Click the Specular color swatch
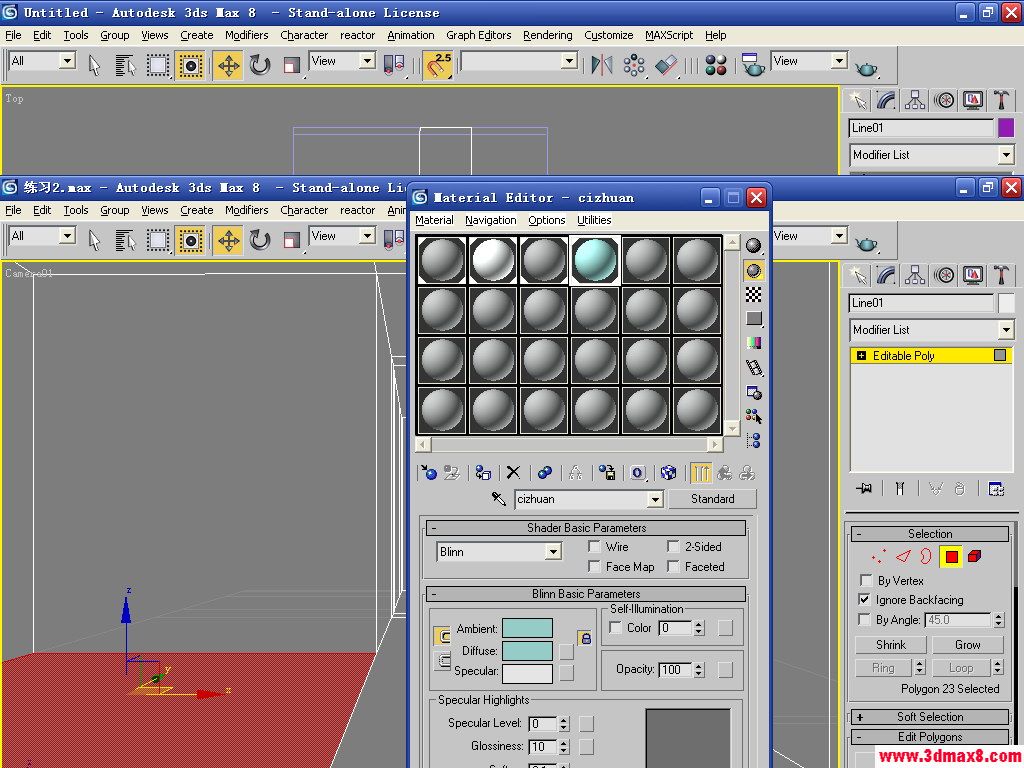Screen dimensions: 1024x768 [x=527, y=673]
